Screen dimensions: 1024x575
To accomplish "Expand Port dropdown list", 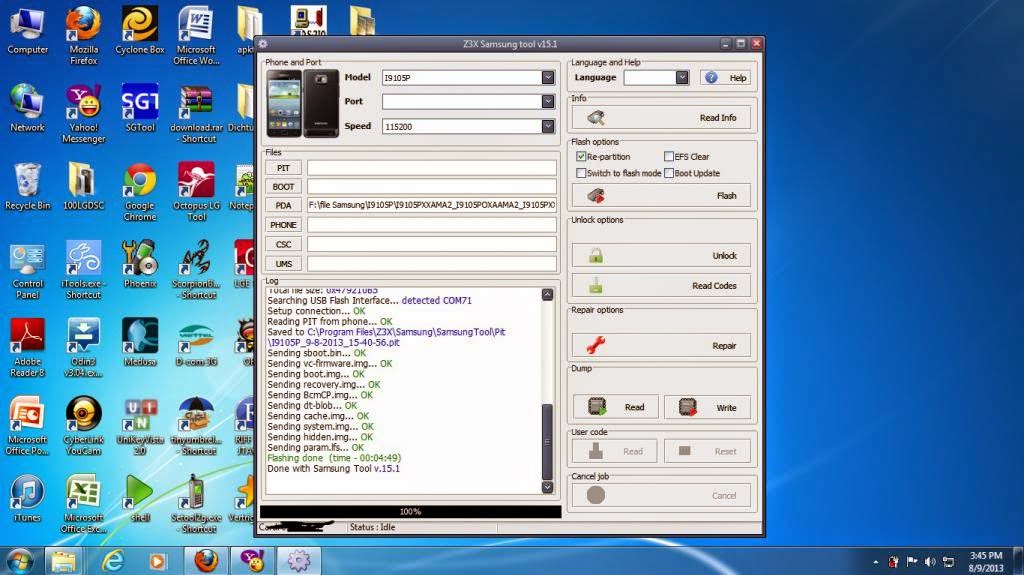I will click(548, 102).
